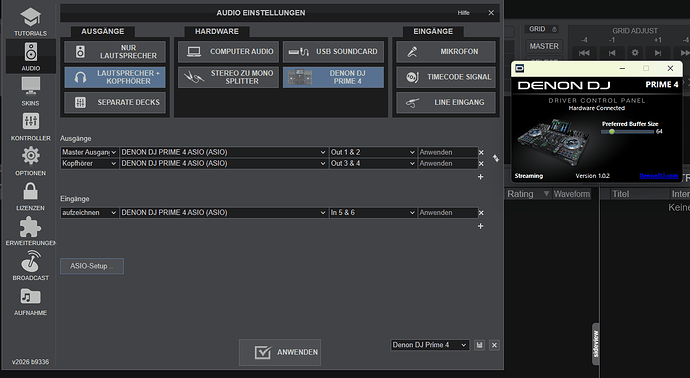Close the Audio Einstellungen dialog
The image size is (690, 378).
491,13
